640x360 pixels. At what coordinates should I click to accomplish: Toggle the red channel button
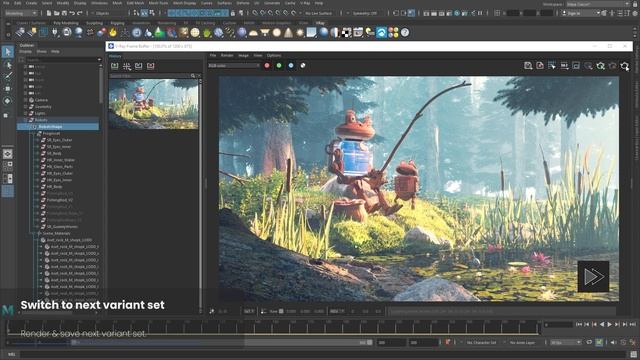[x=267, y=65]
